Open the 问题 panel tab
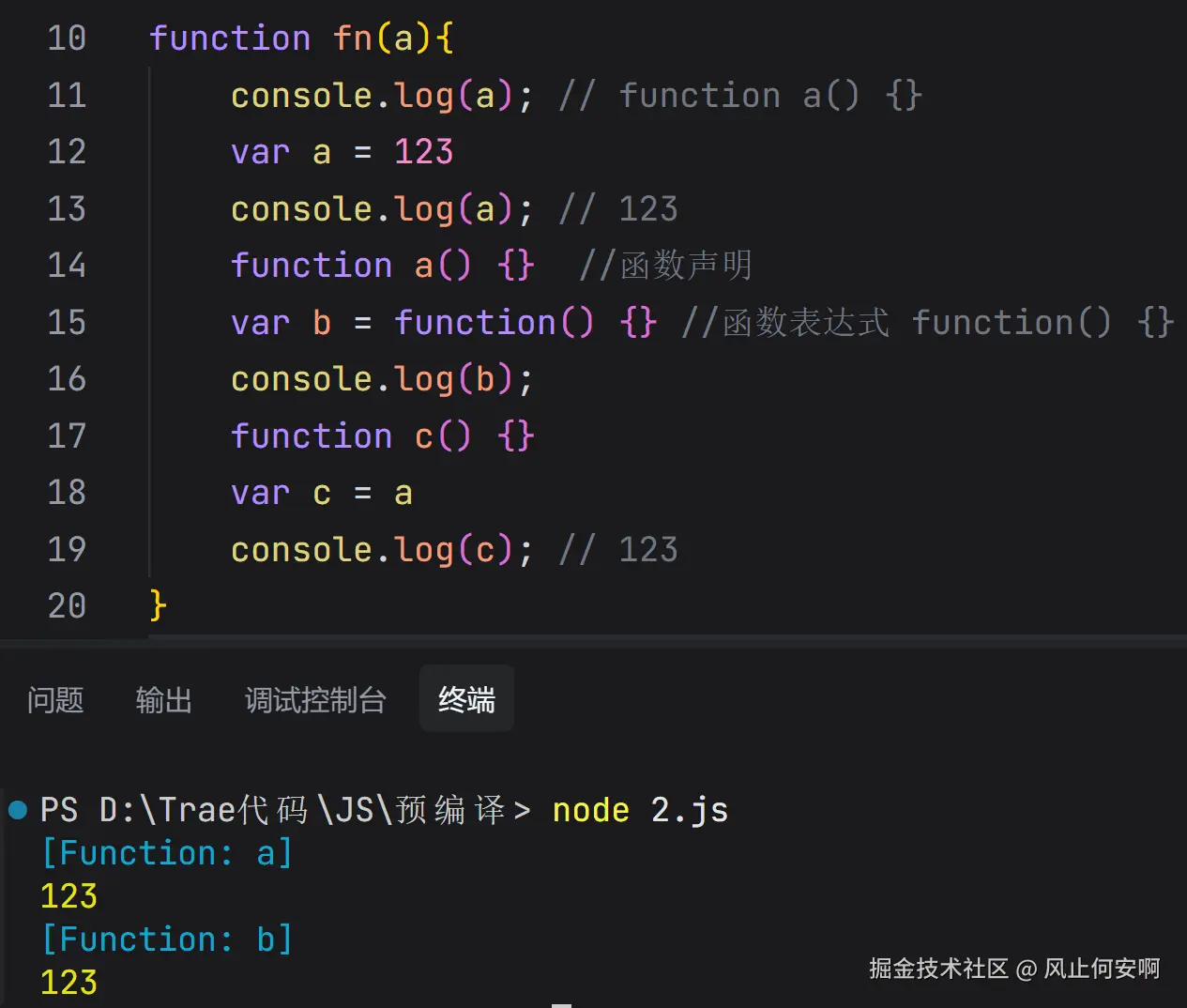 pyautogui.click(x=55, y=700)
